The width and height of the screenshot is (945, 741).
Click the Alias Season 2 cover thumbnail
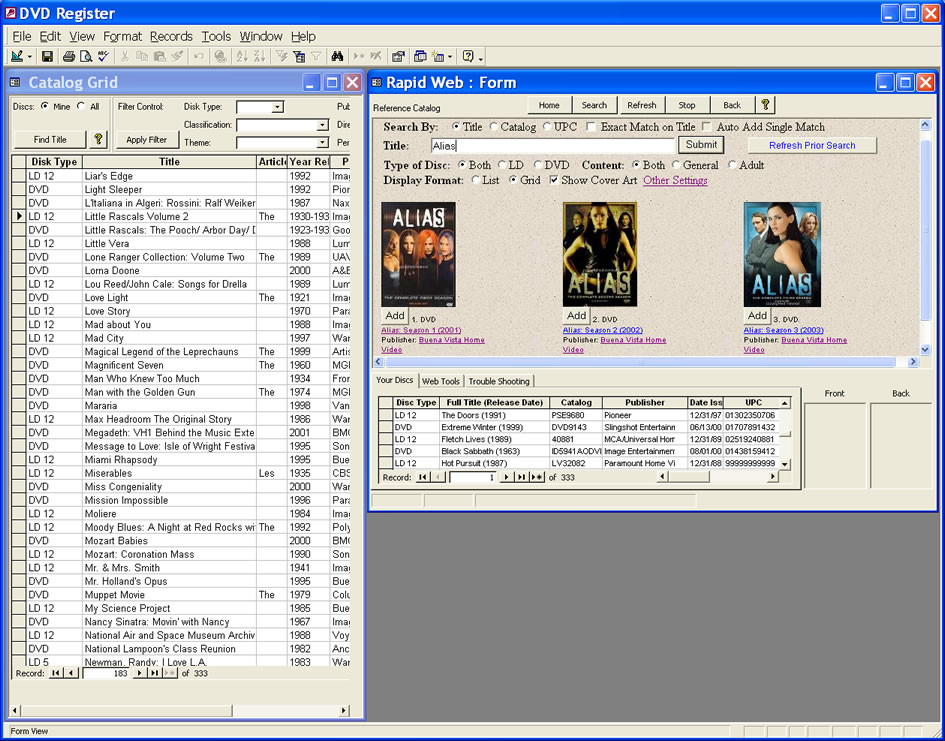pos(599,254)
